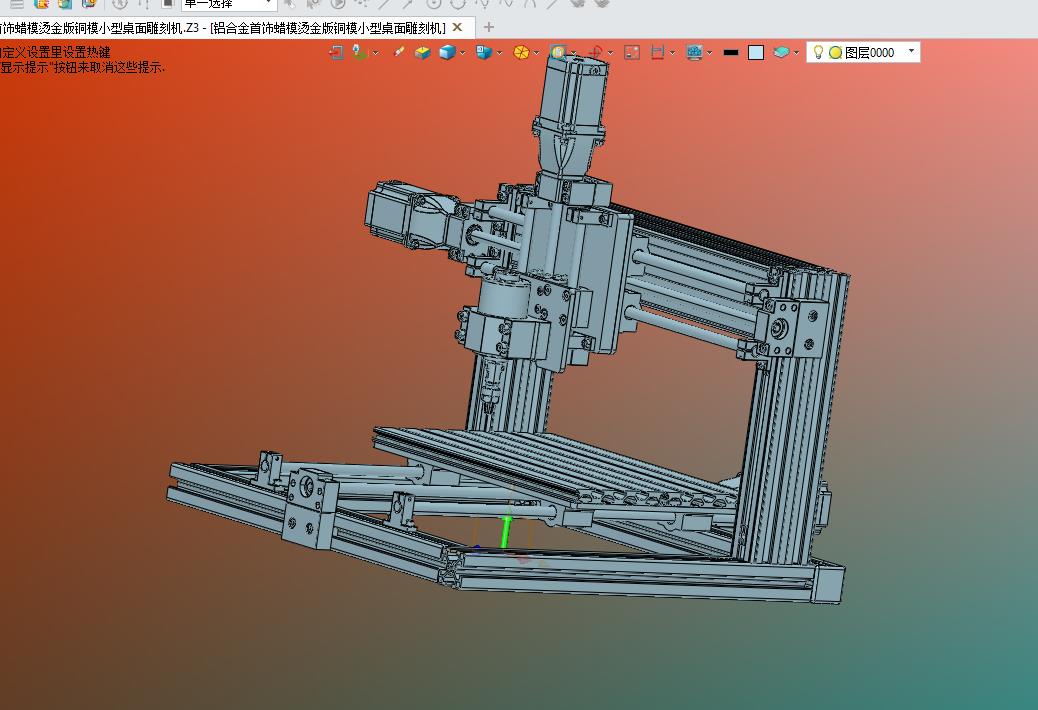Screen dimensions: 1038x710
Task: Click the yellow highlighted square icon
Action: pos(559,52)
